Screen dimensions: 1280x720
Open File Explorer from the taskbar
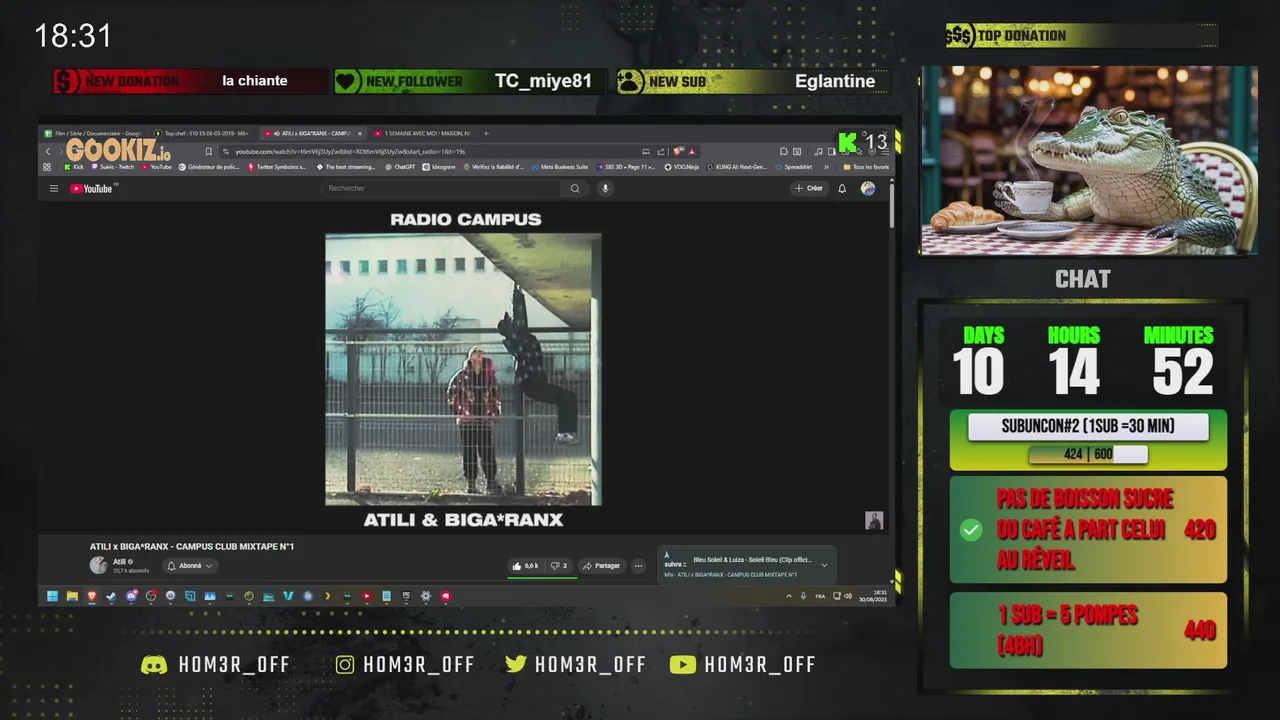(x=72, y=596)
